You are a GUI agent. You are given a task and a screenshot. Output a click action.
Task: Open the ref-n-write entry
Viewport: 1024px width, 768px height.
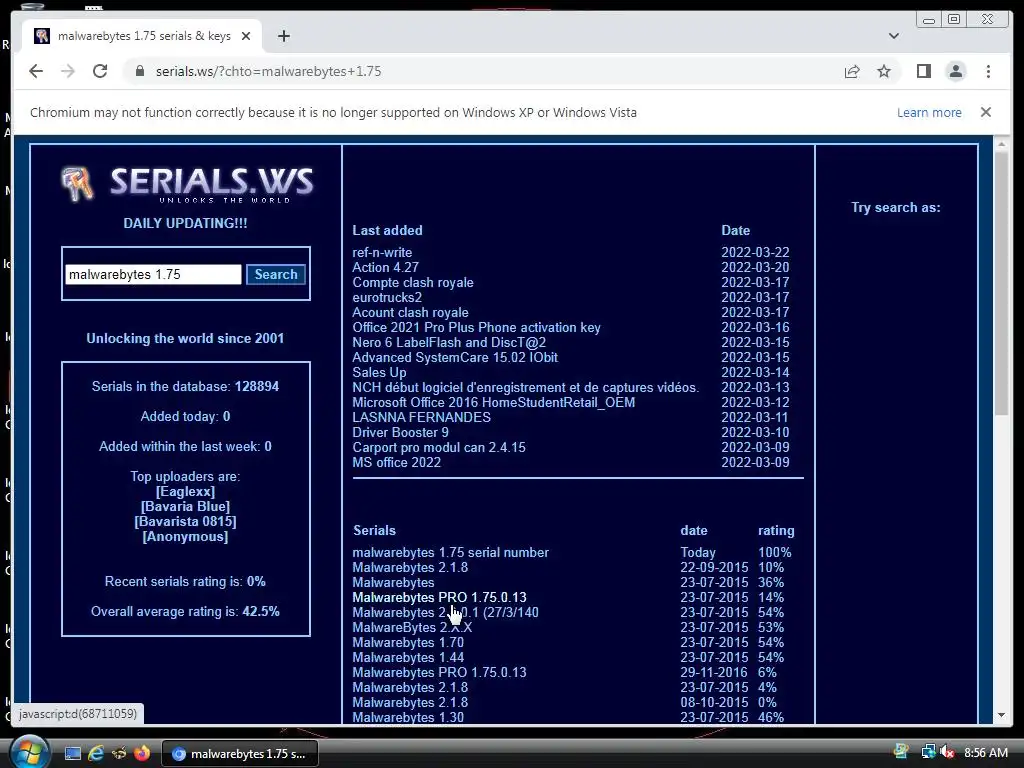(382, 252)
